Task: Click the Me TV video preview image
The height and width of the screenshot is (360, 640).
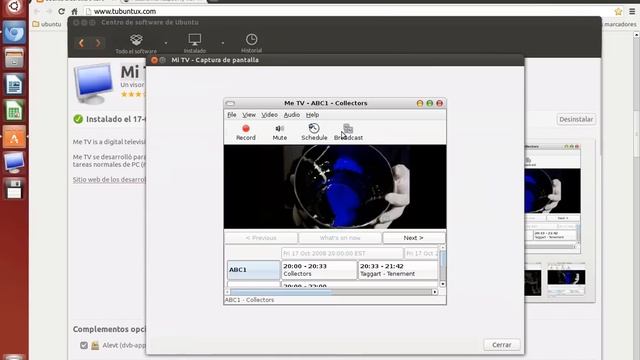Action: [335, 187]
